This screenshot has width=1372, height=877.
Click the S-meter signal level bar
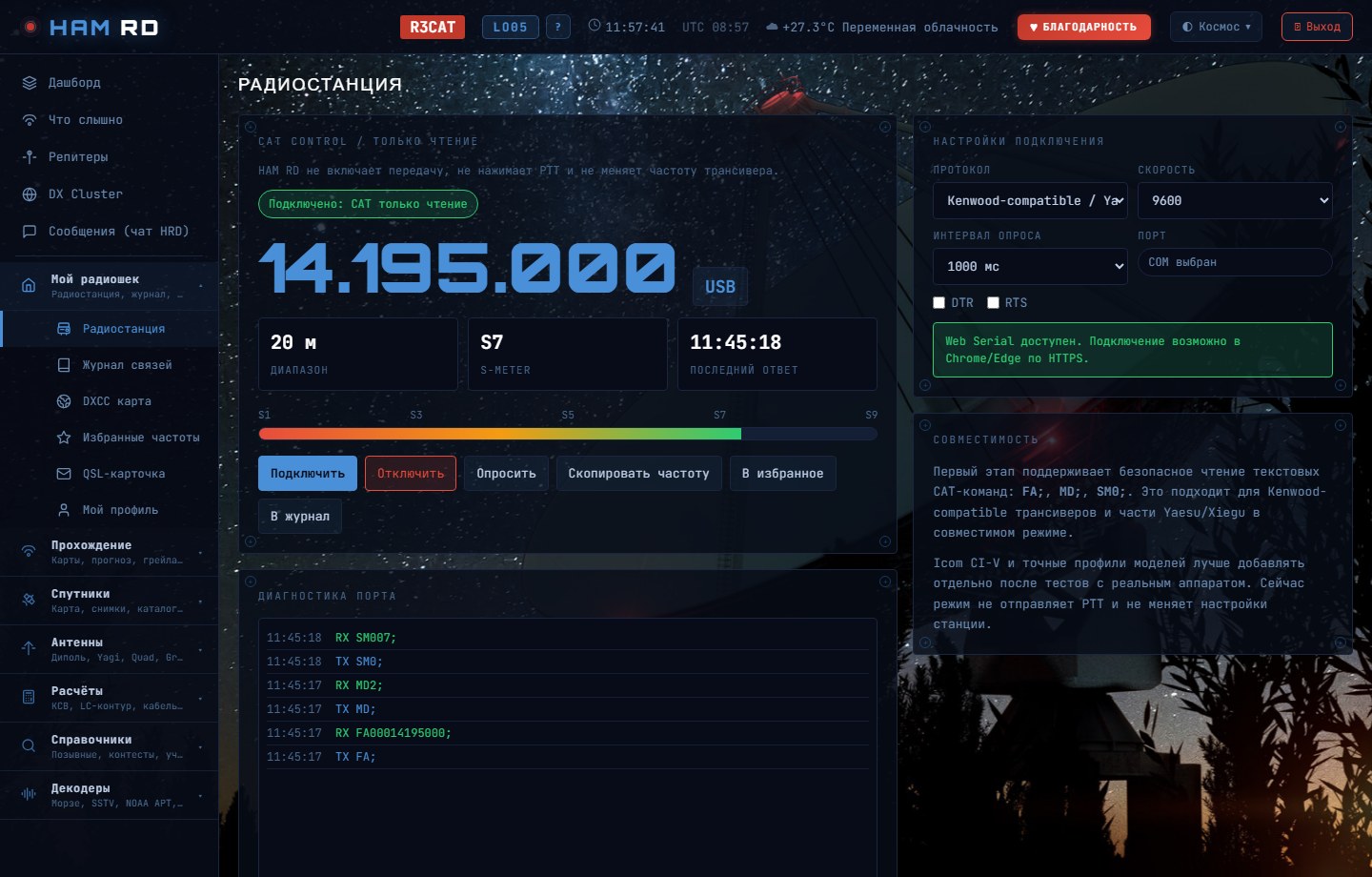point(568,434)
